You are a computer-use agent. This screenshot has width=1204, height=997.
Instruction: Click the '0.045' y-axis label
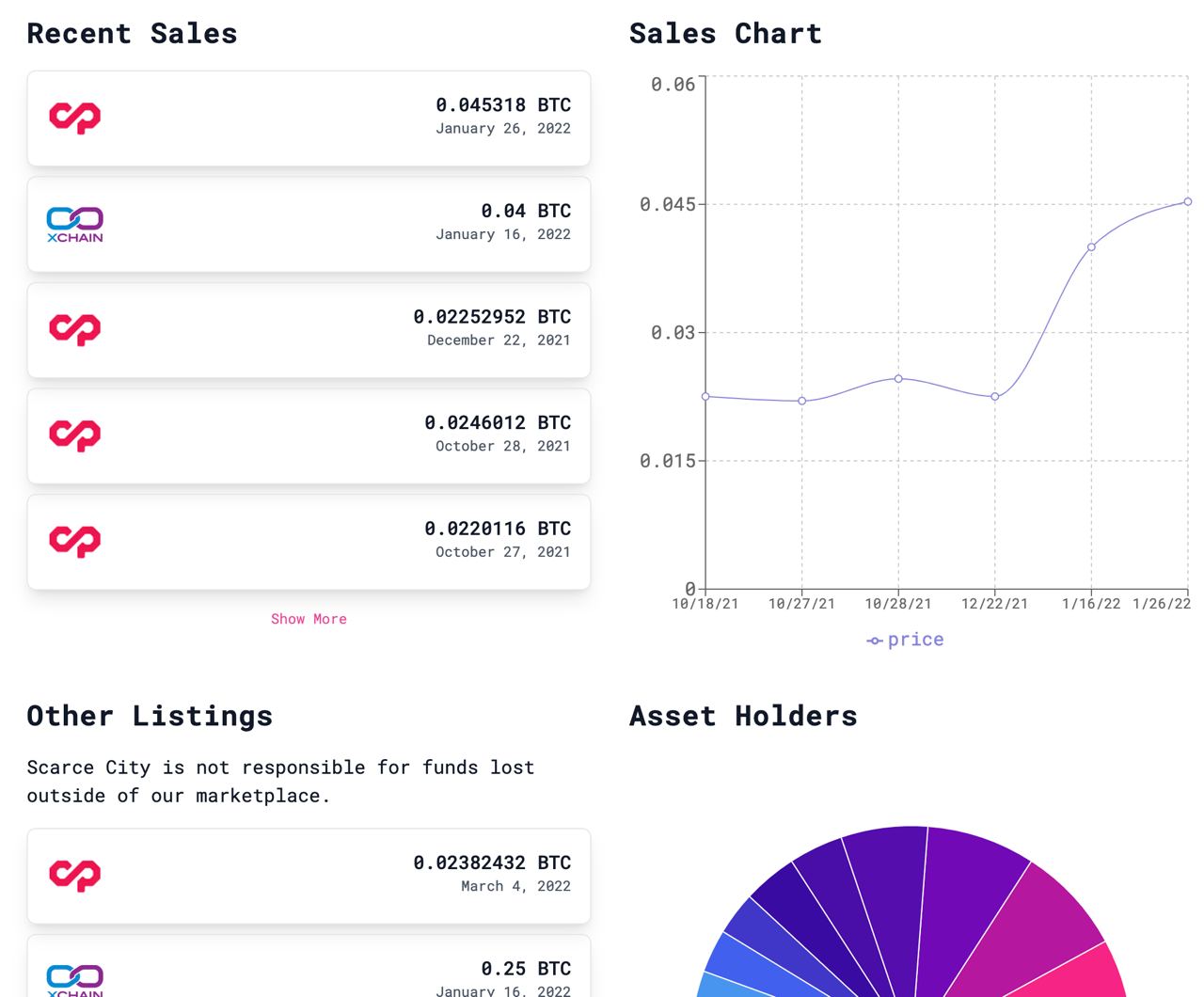667,205
